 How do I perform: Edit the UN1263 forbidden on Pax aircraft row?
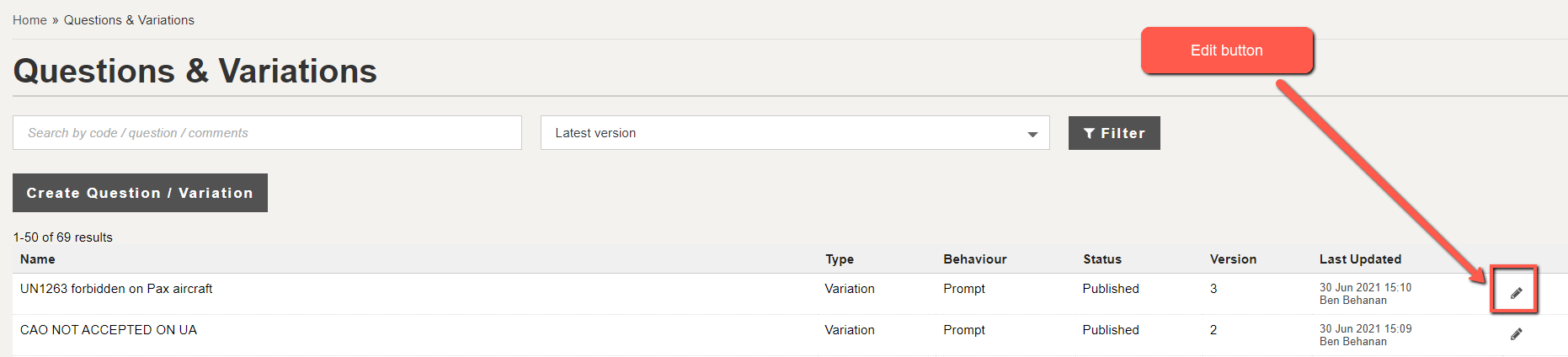(x=1516, y=292)
